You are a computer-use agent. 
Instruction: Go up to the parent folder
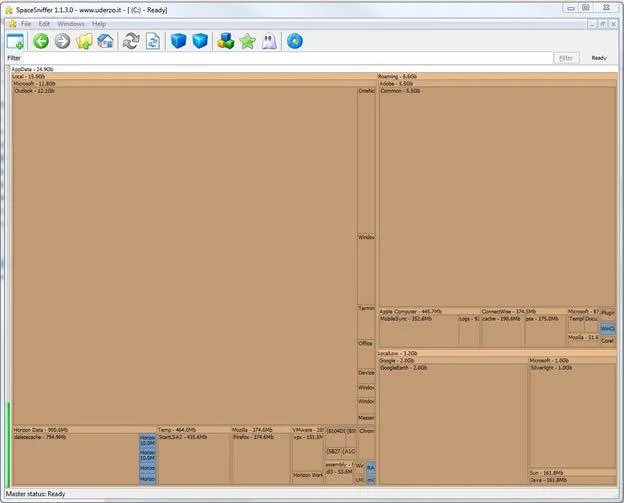(x=84, y=41)
